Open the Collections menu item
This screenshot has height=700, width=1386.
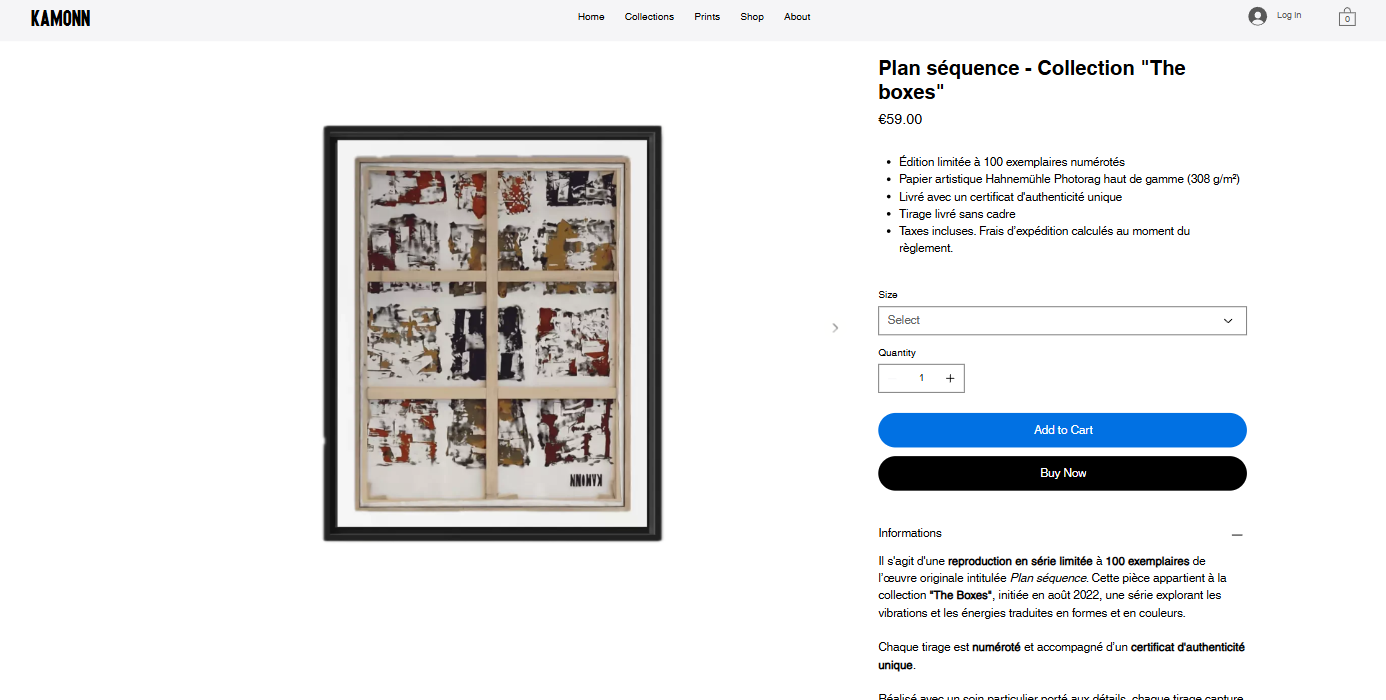649,17
